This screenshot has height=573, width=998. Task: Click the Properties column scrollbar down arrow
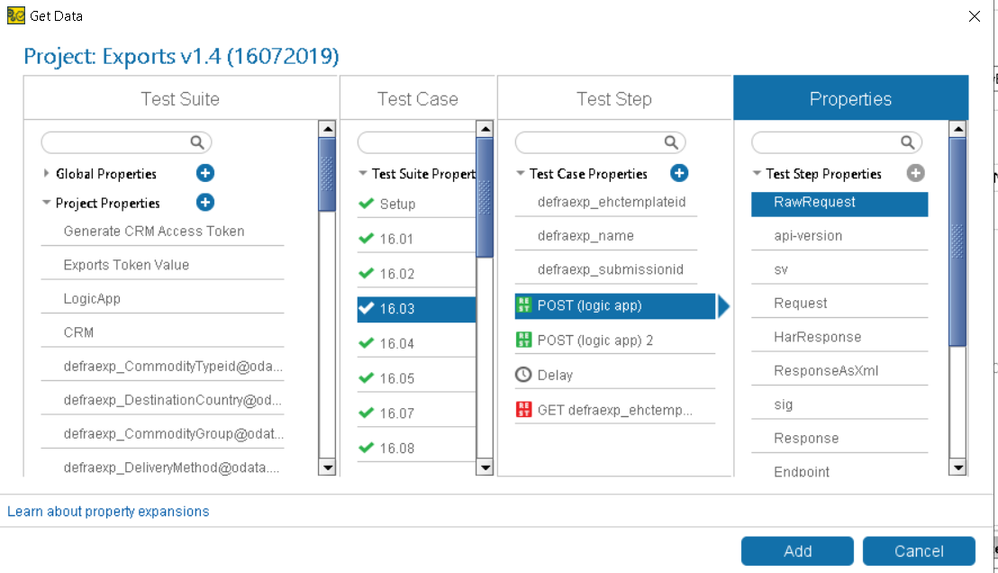958,467
